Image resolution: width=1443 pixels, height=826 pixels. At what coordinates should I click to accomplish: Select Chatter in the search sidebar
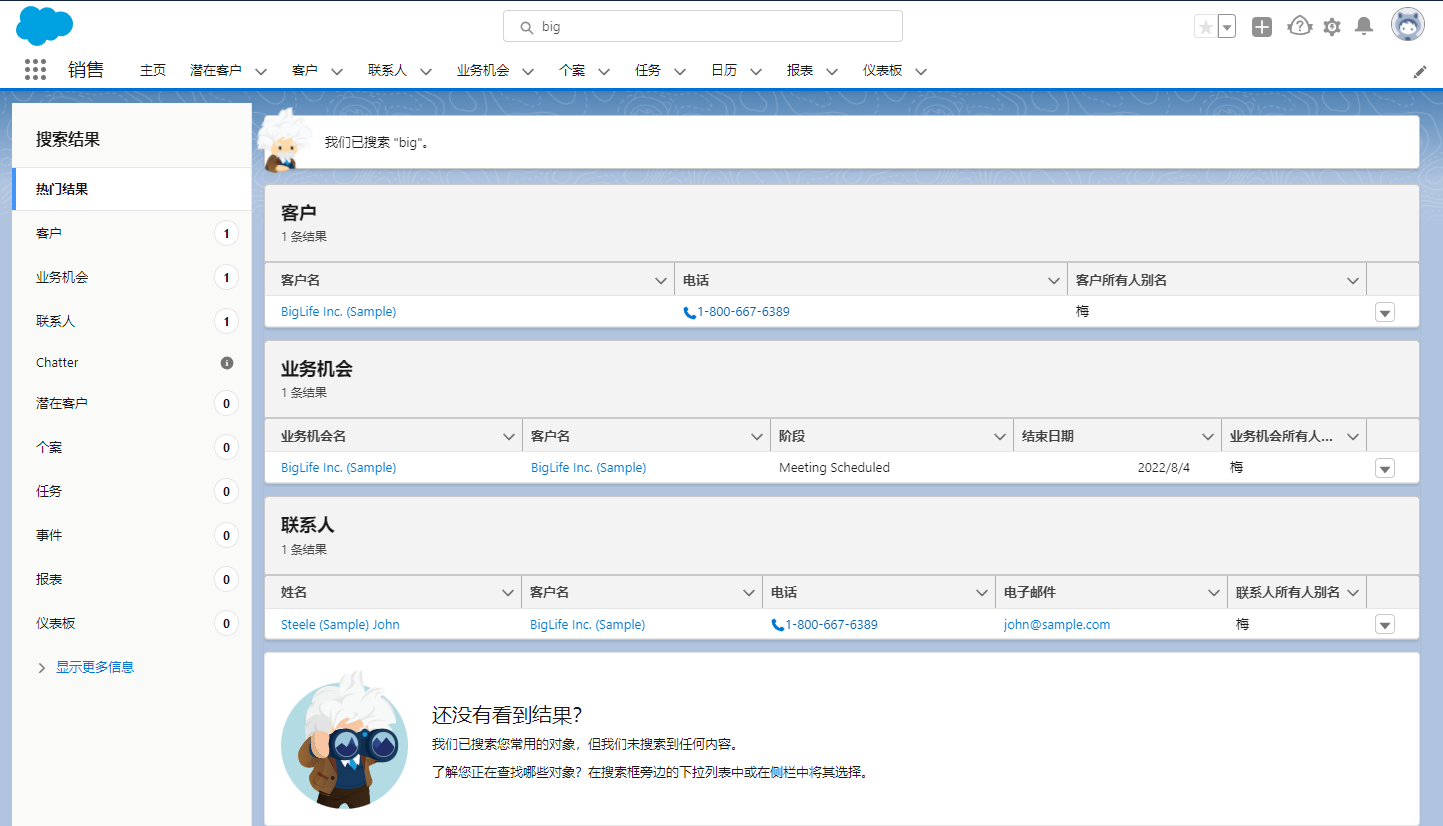132,362
